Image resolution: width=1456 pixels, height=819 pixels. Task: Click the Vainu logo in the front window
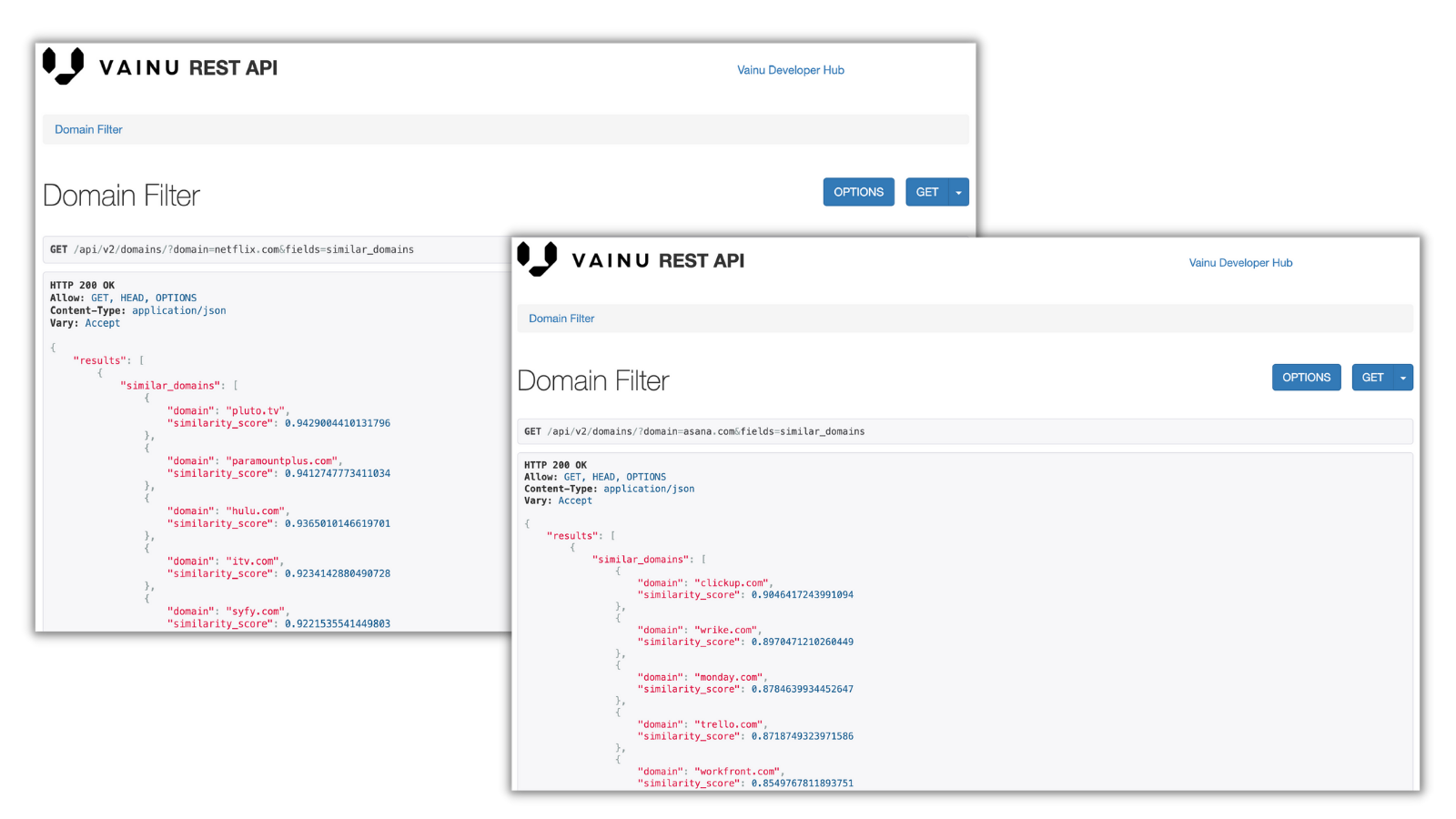[537, 259]
